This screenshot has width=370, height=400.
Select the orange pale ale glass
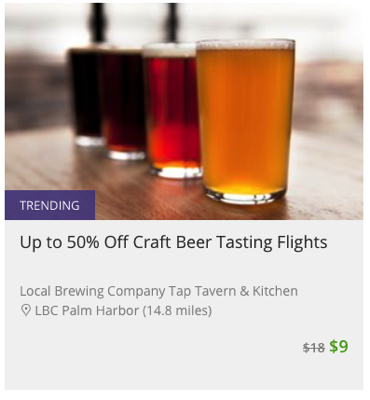[x=246, y=122]
